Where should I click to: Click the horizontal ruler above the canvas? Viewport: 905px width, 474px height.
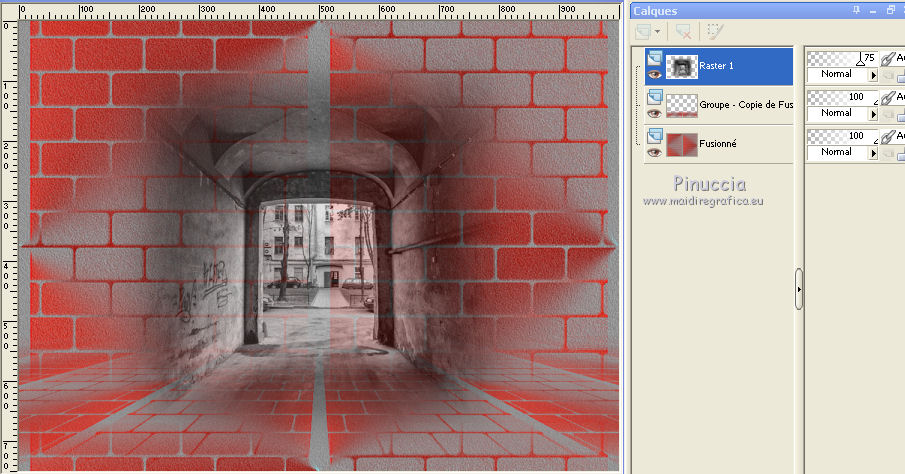click(x=317, y=11)
